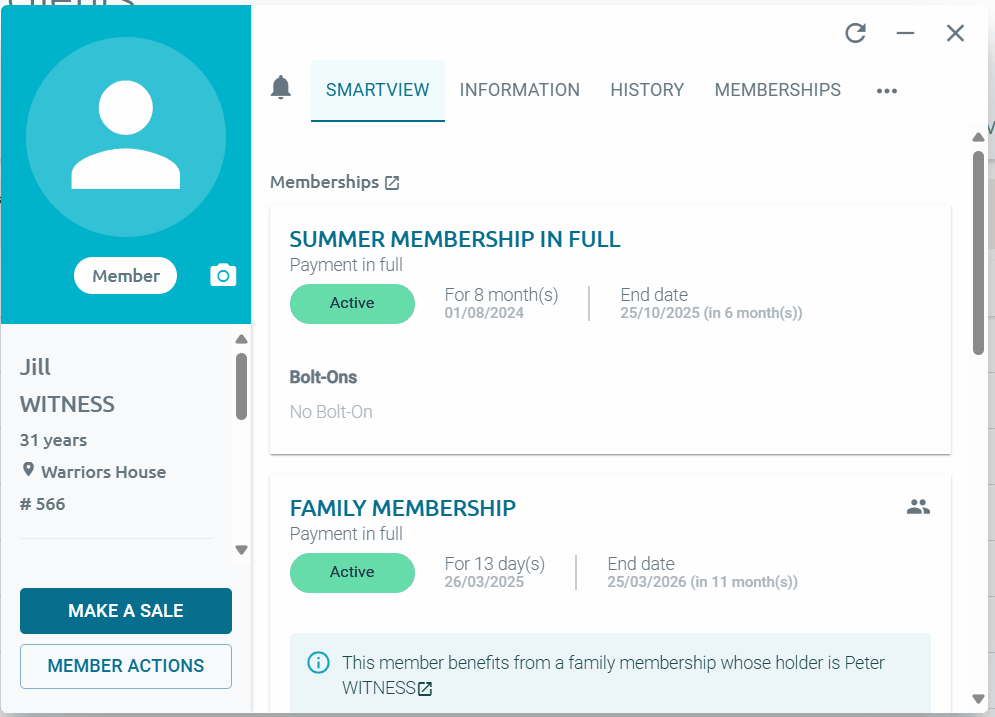Switch to the Information tab
The image size is (995, 717).
pos(520,90)
